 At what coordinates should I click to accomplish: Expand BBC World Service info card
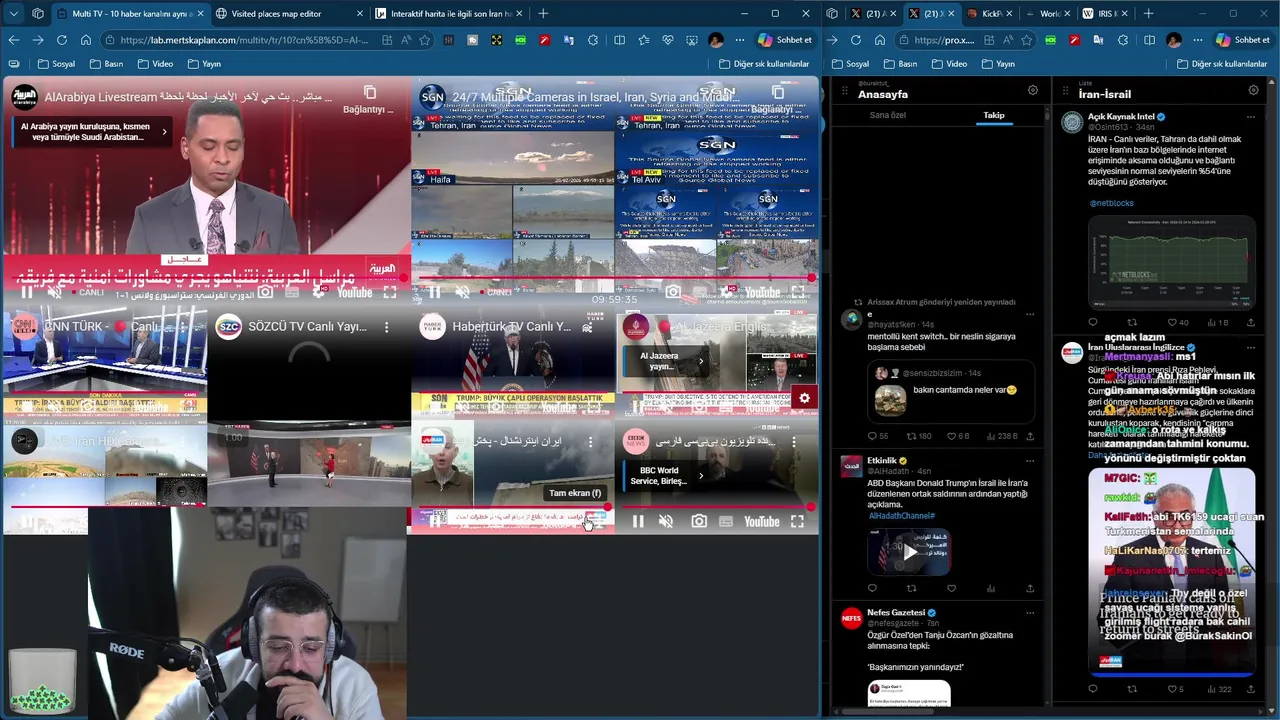coord(701,475)
